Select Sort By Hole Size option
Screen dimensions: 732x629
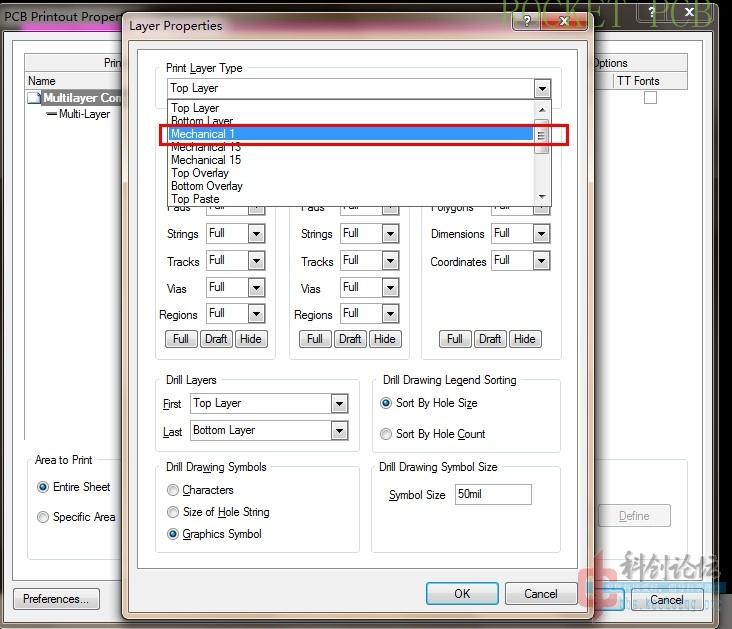386,404
